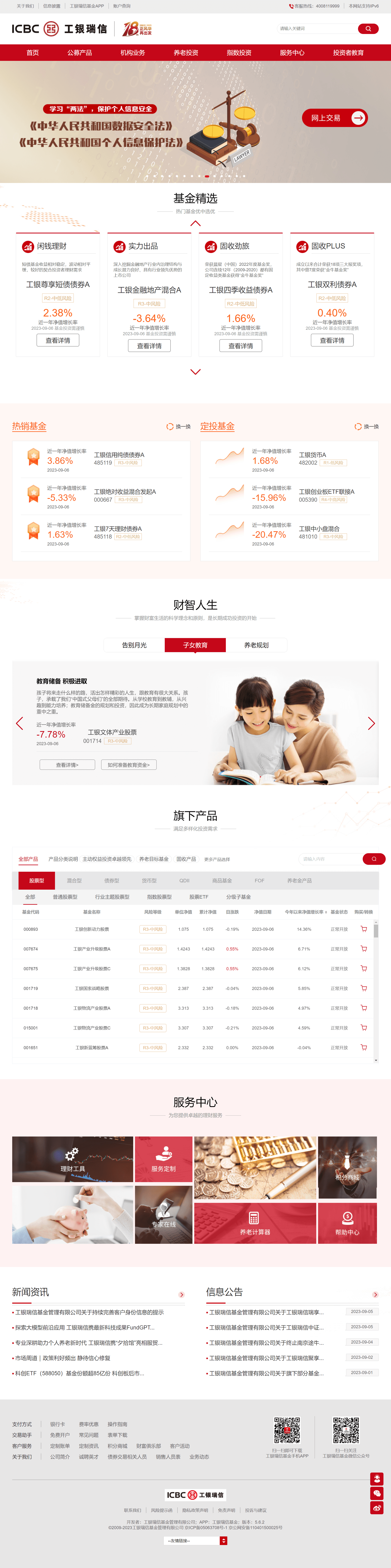This screenshot has width=391, height=1568.
Task: Click medal icon beside 工银信用纯债债券A
Action: tap(33, 457)
